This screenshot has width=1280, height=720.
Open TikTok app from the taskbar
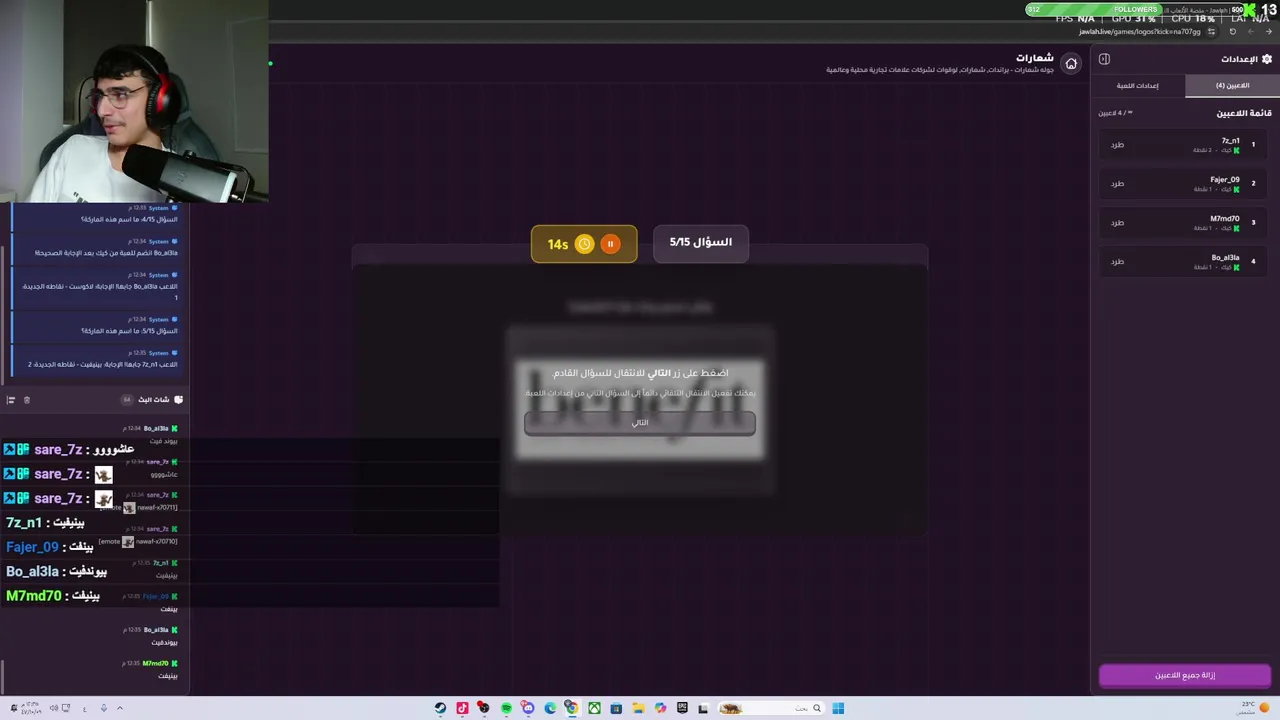coord(462,708)
